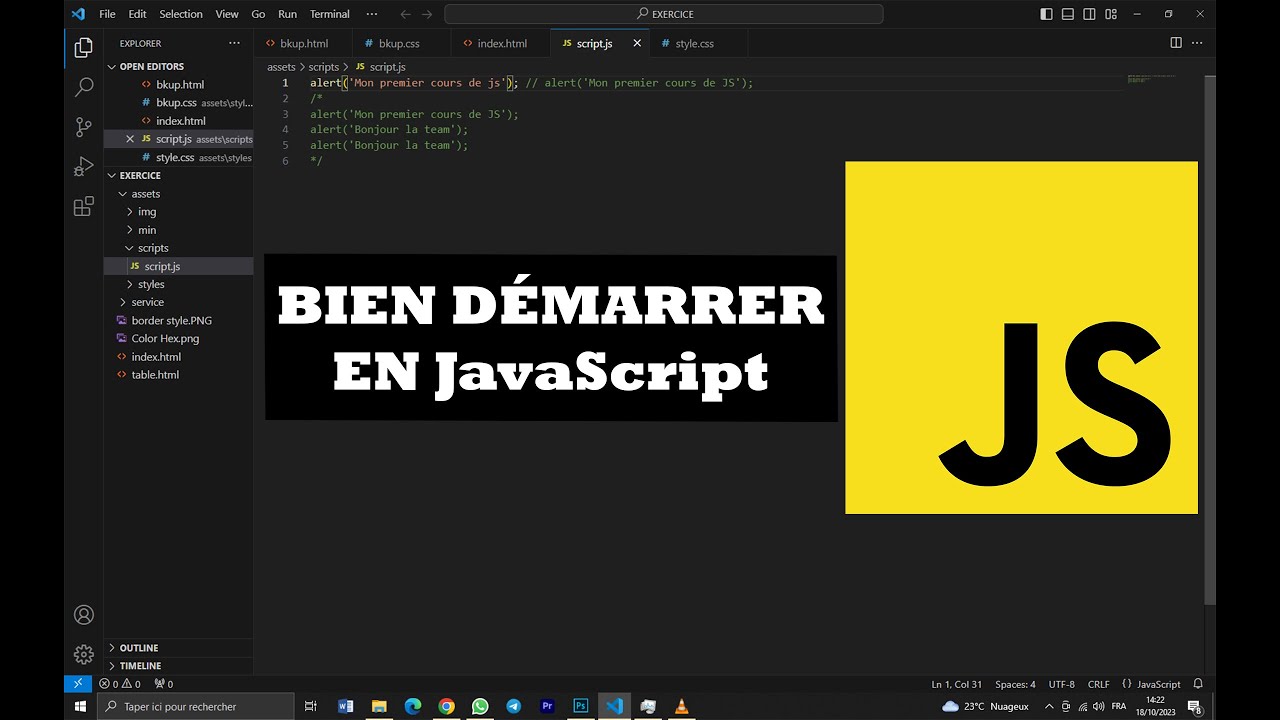Collapse the scripts folder
This screenshot has height=720, width=1280.
(x=178, y=248)
